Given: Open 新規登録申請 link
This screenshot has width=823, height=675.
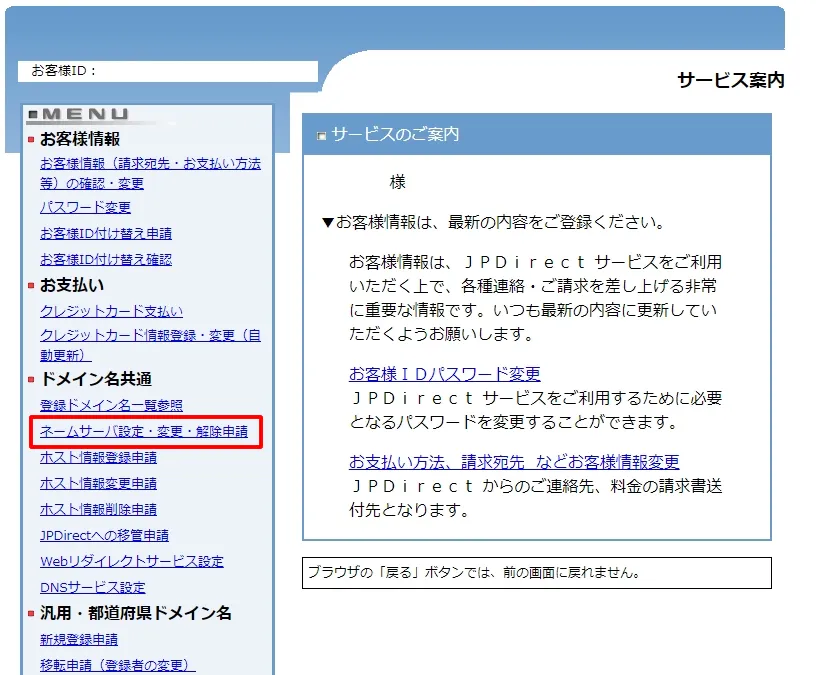Looking at the screenshot, I should [x=79, y=639].
